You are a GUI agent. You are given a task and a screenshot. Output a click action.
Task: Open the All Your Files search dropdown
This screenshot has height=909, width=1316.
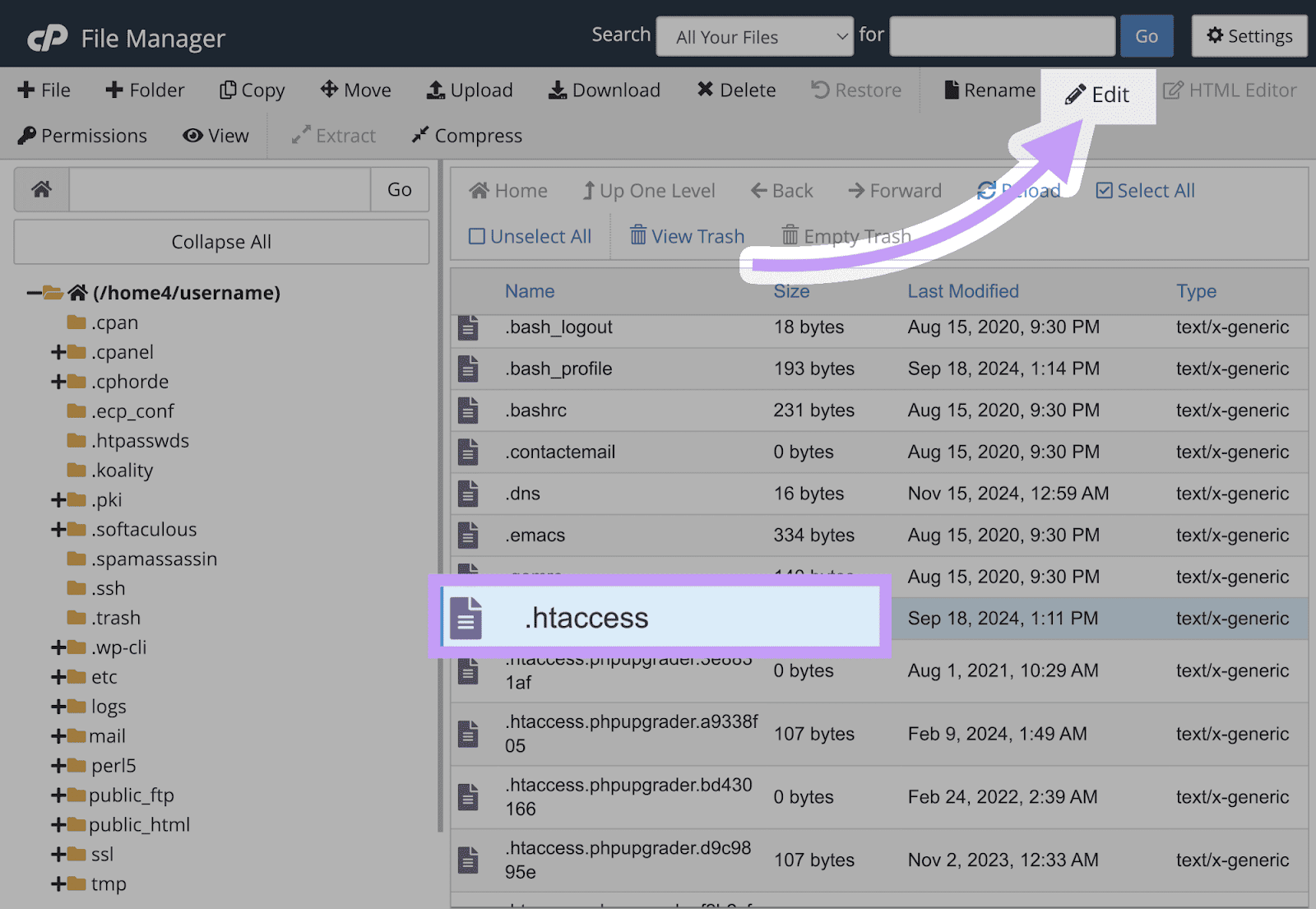(753, 36)
